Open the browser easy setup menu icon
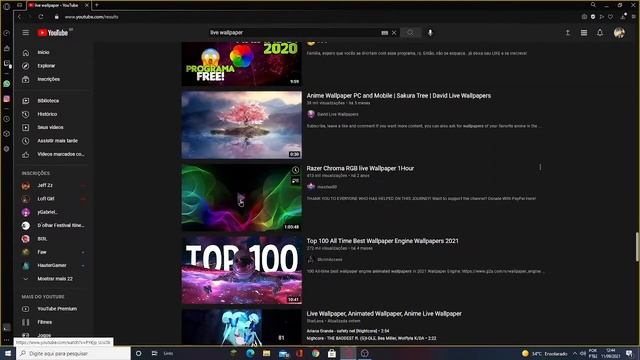 633,17
